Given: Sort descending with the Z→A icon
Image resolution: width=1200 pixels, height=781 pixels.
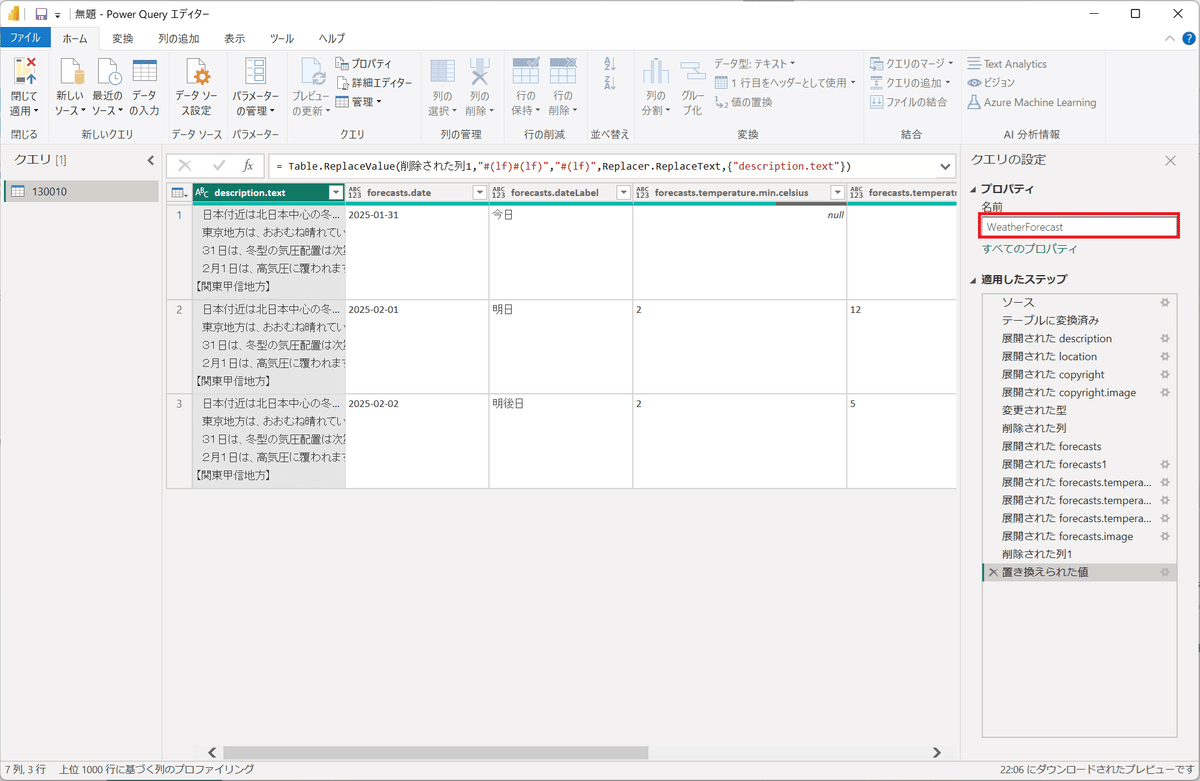Looking at the screenshot, I should 610,84.
